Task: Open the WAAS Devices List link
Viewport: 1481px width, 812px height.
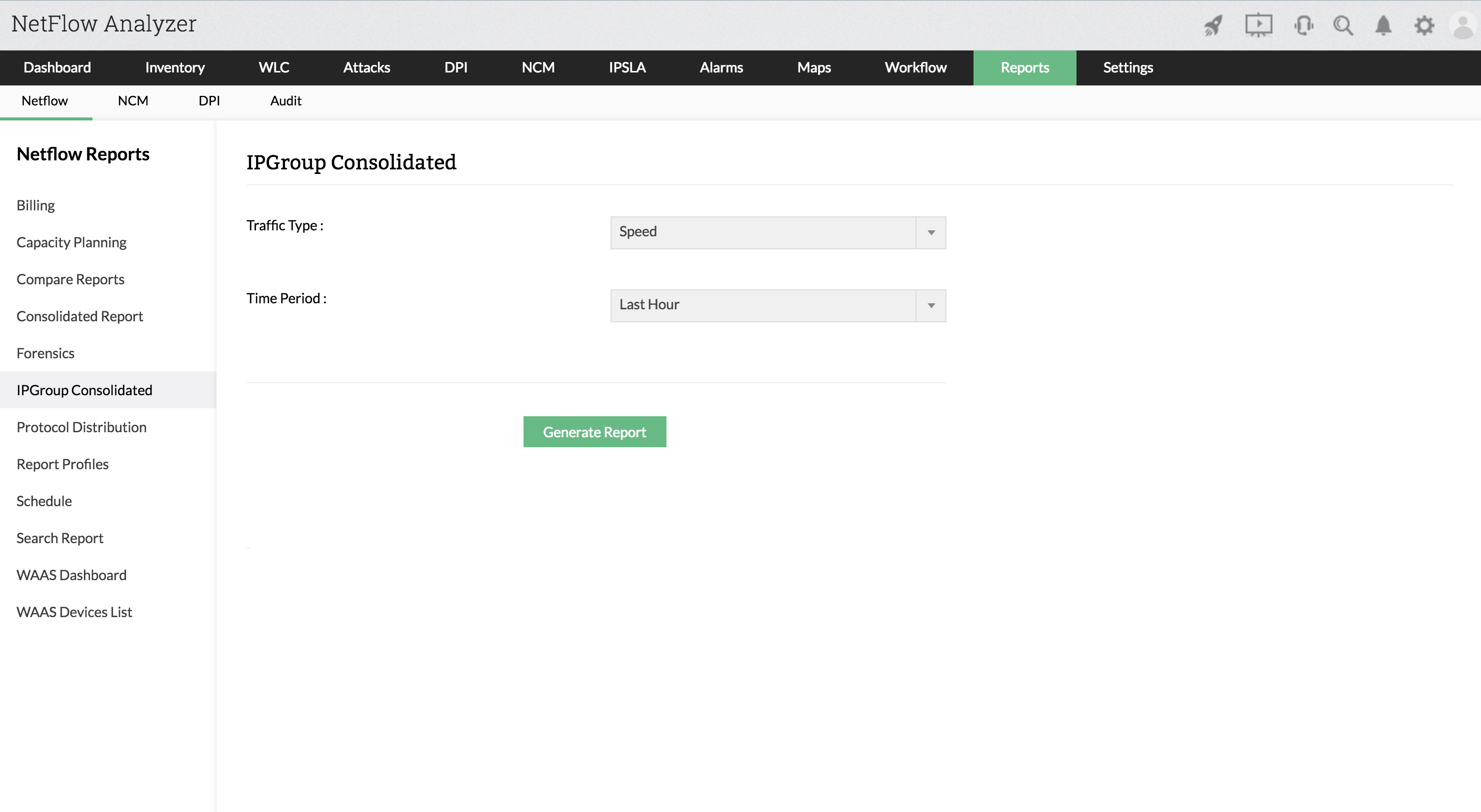Action: click(74, 612)
